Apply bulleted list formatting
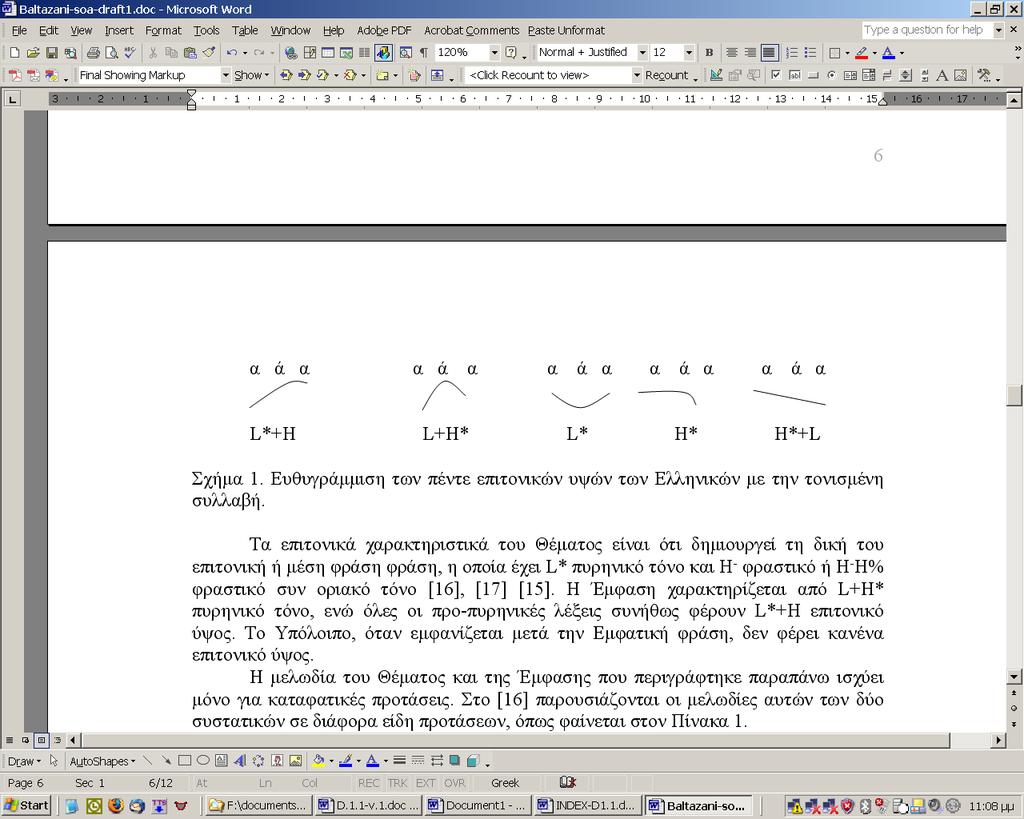 (810, 53)
